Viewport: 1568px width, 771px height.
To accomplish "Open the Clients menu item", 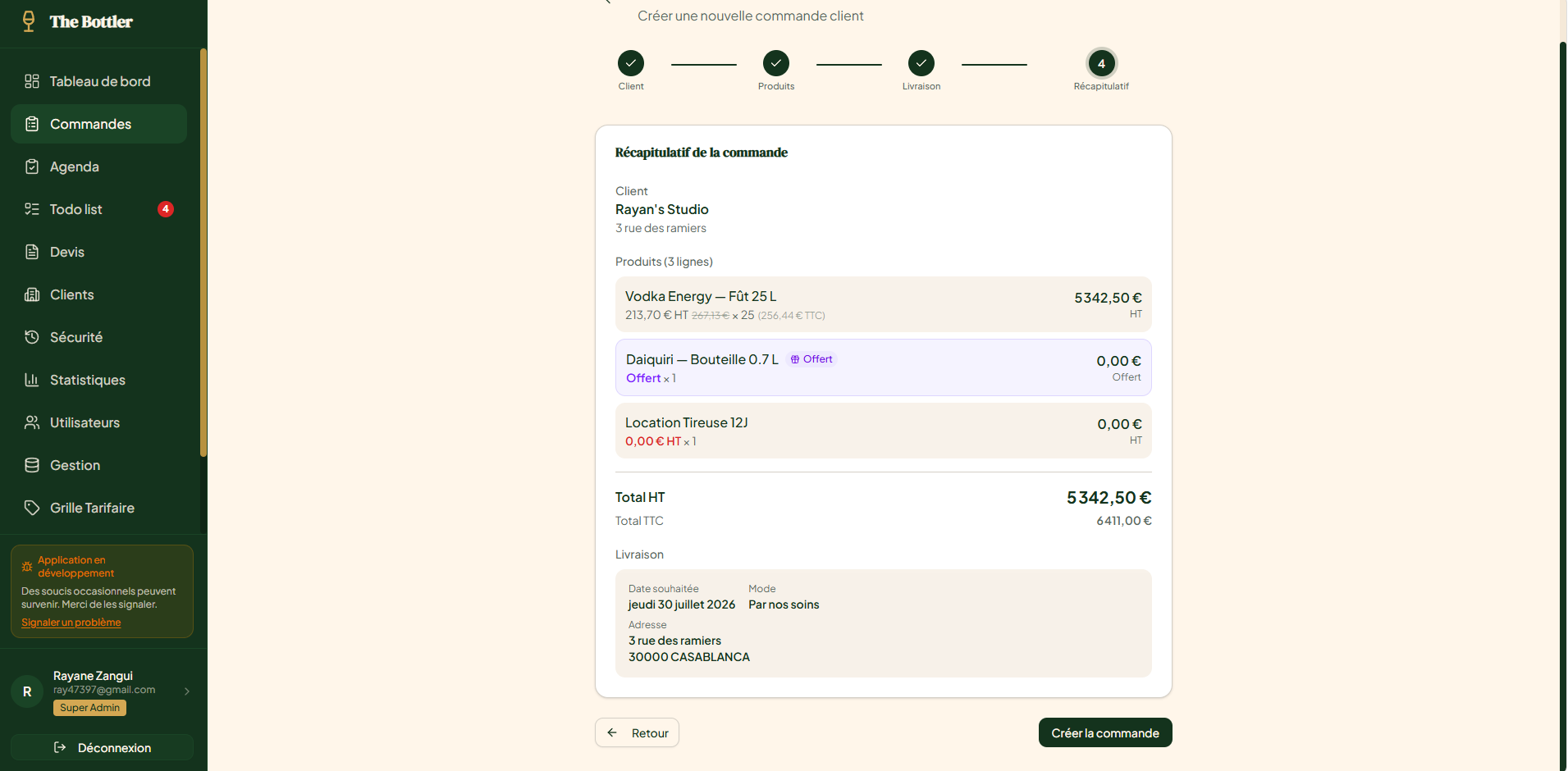I will 98,294.
